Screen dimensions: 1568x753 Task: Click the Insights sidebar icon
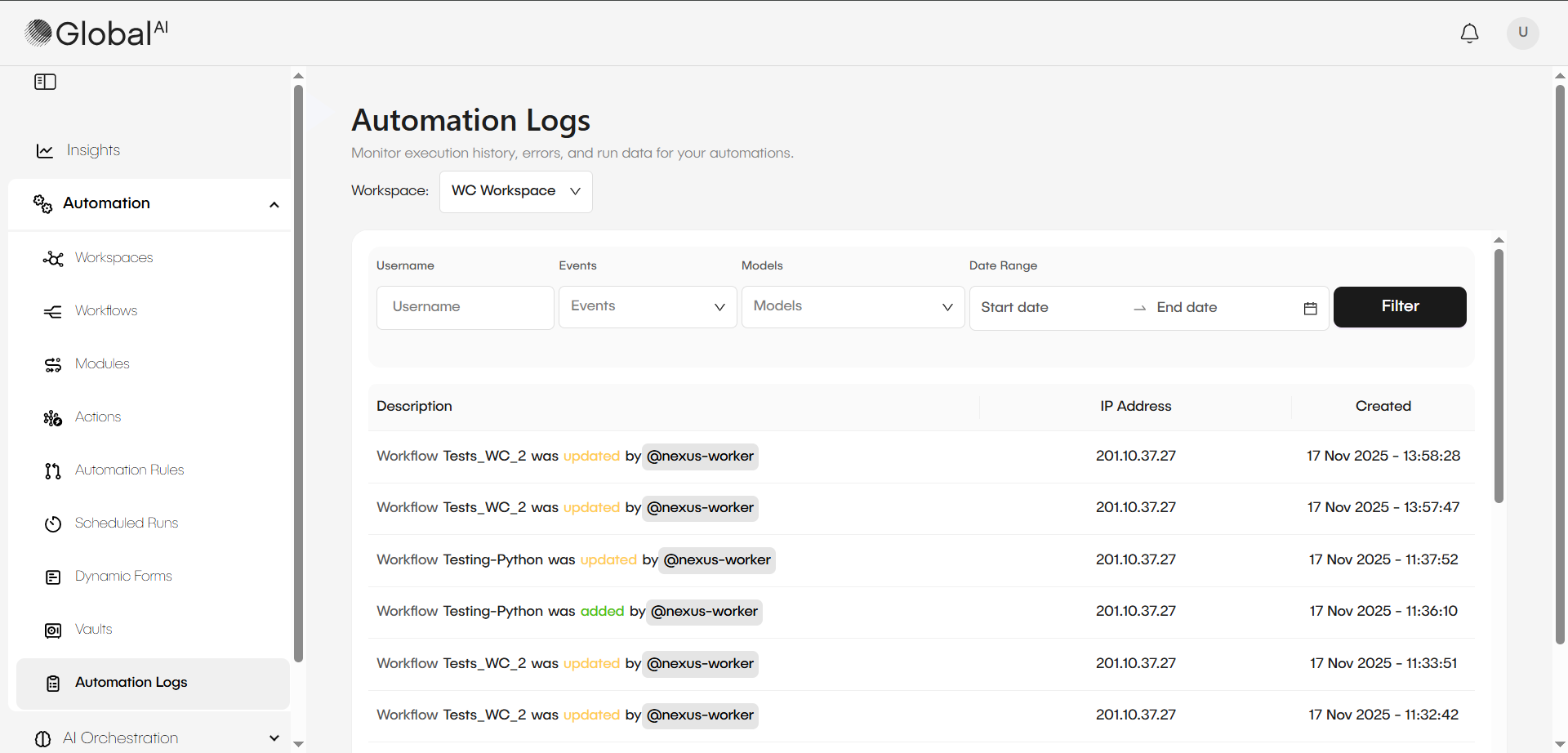[44, 149]
